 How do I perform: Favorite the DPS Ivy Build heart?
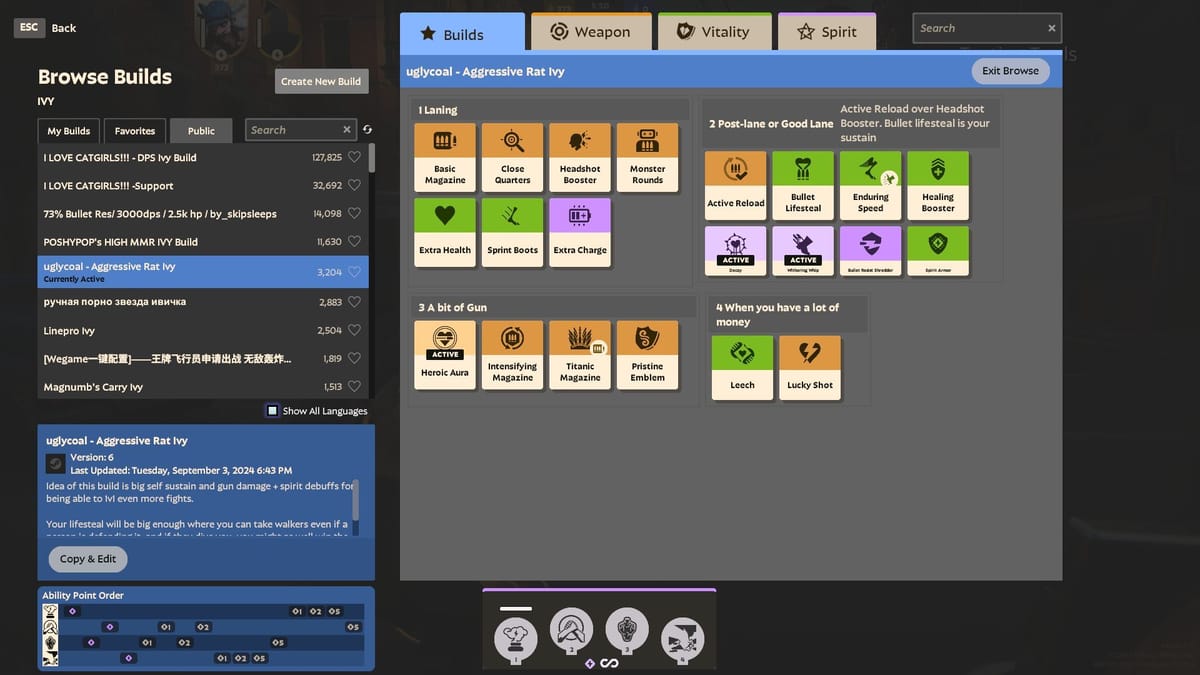tap(354, 157)
